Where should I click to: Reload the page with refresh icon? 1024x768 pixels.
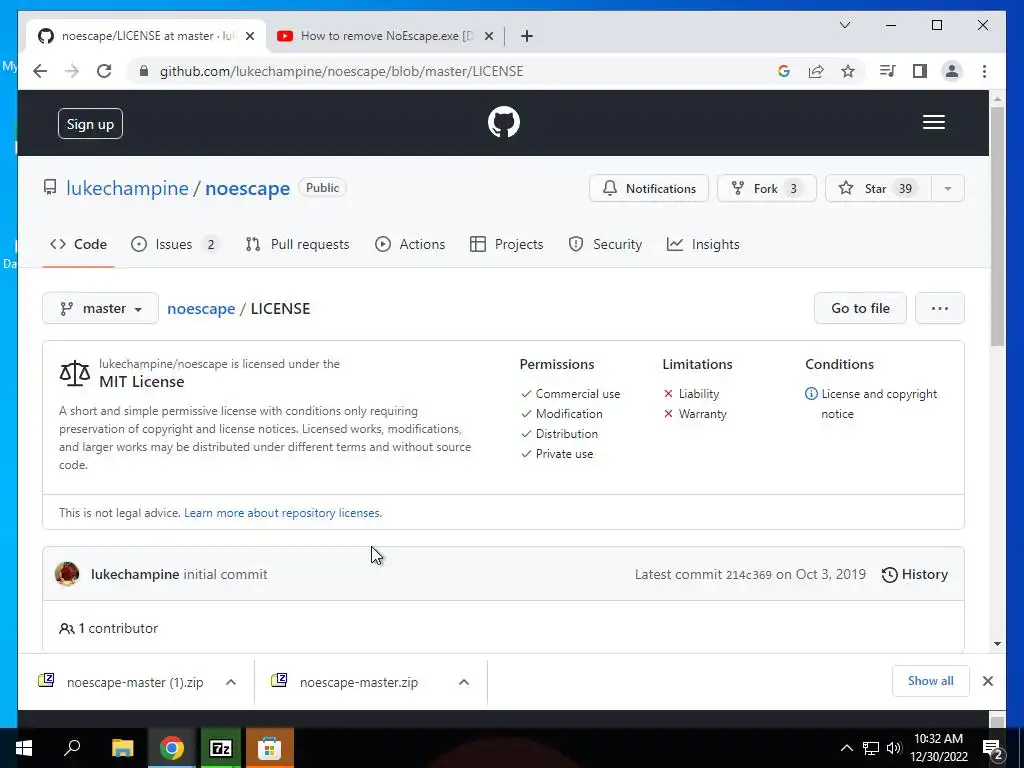(x=104, y=71)
